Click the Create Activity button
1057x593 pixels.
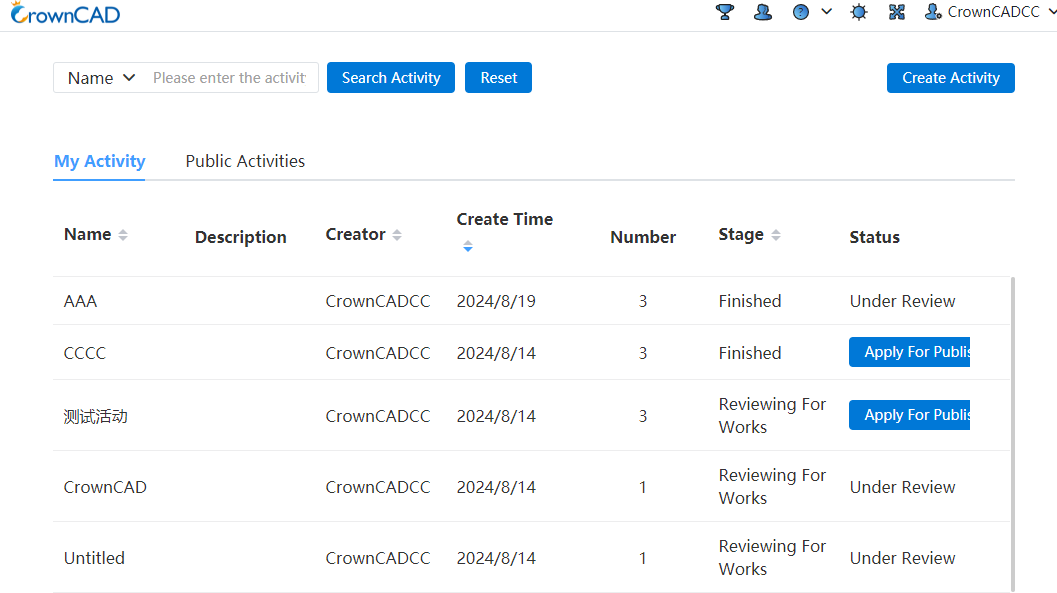pyautogui.click(x=950, y=77)
